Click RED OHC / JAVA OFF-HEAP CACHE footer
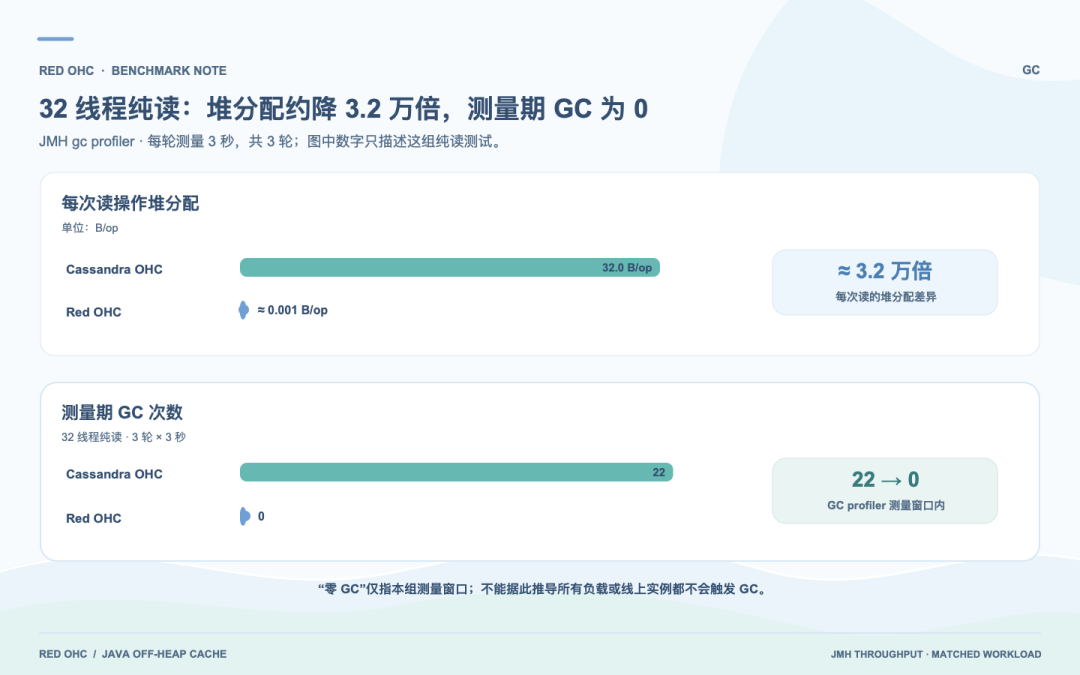The width and height of the screenshot is (1080, 675). click(132, 654)
